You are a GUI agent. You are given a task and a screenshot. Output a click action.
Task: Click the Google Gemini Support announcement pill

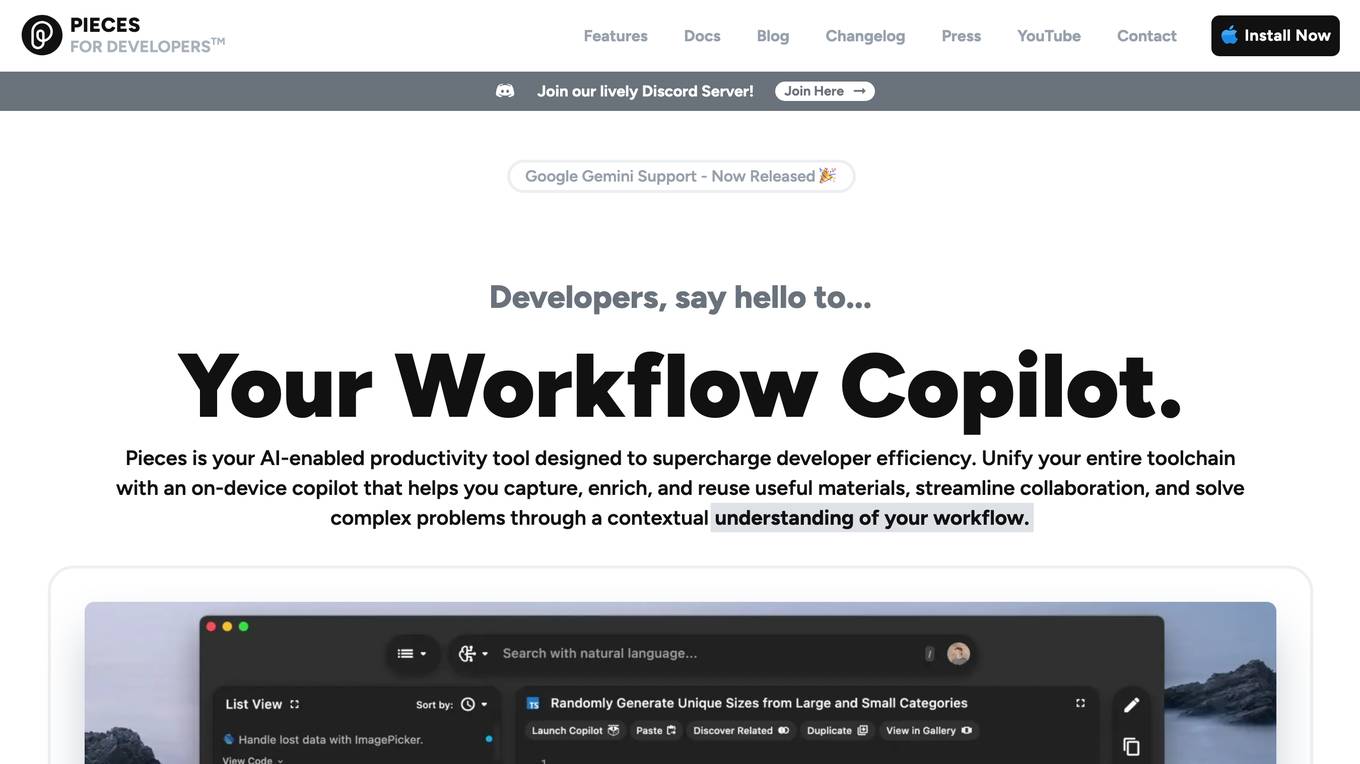point(681,176)
